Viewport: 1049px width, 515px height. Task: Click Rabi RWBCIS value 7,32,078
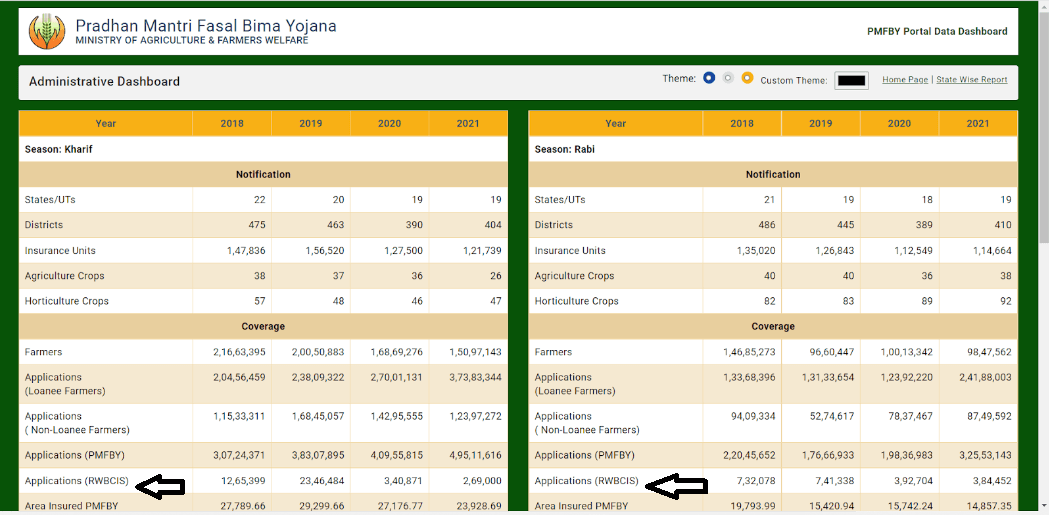click(757, 480)
